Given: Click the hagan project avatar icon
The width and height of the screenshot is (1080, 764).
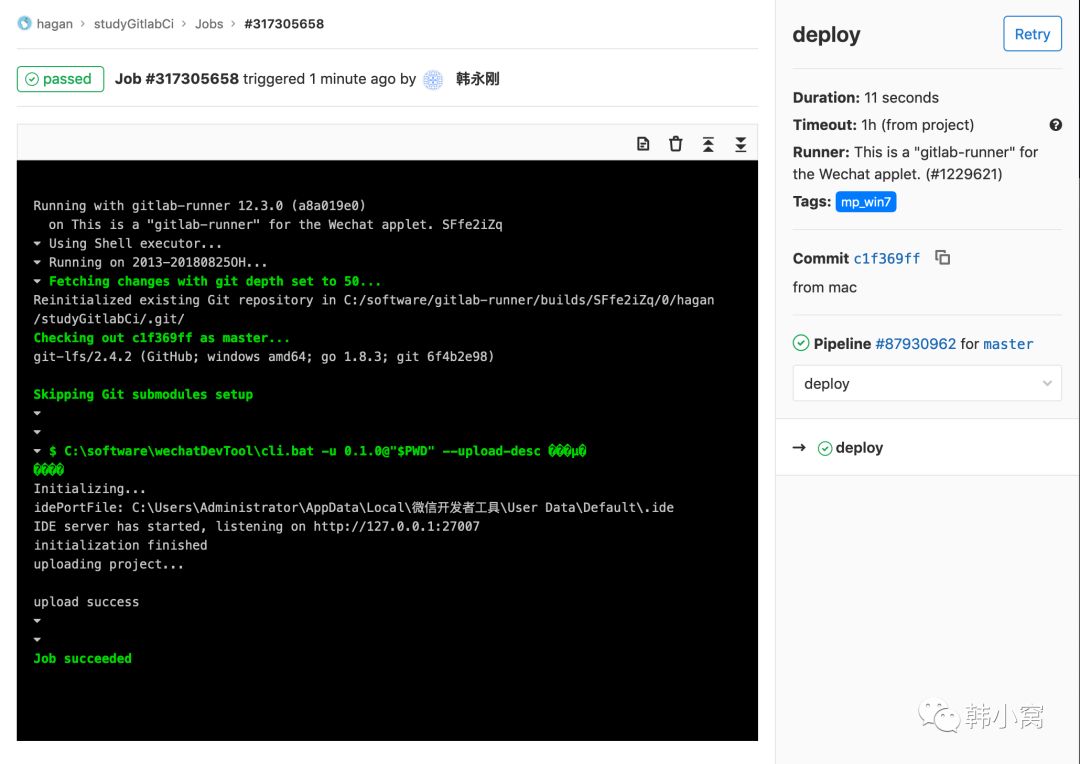Looking at the screenshot, I should [25, 24].
